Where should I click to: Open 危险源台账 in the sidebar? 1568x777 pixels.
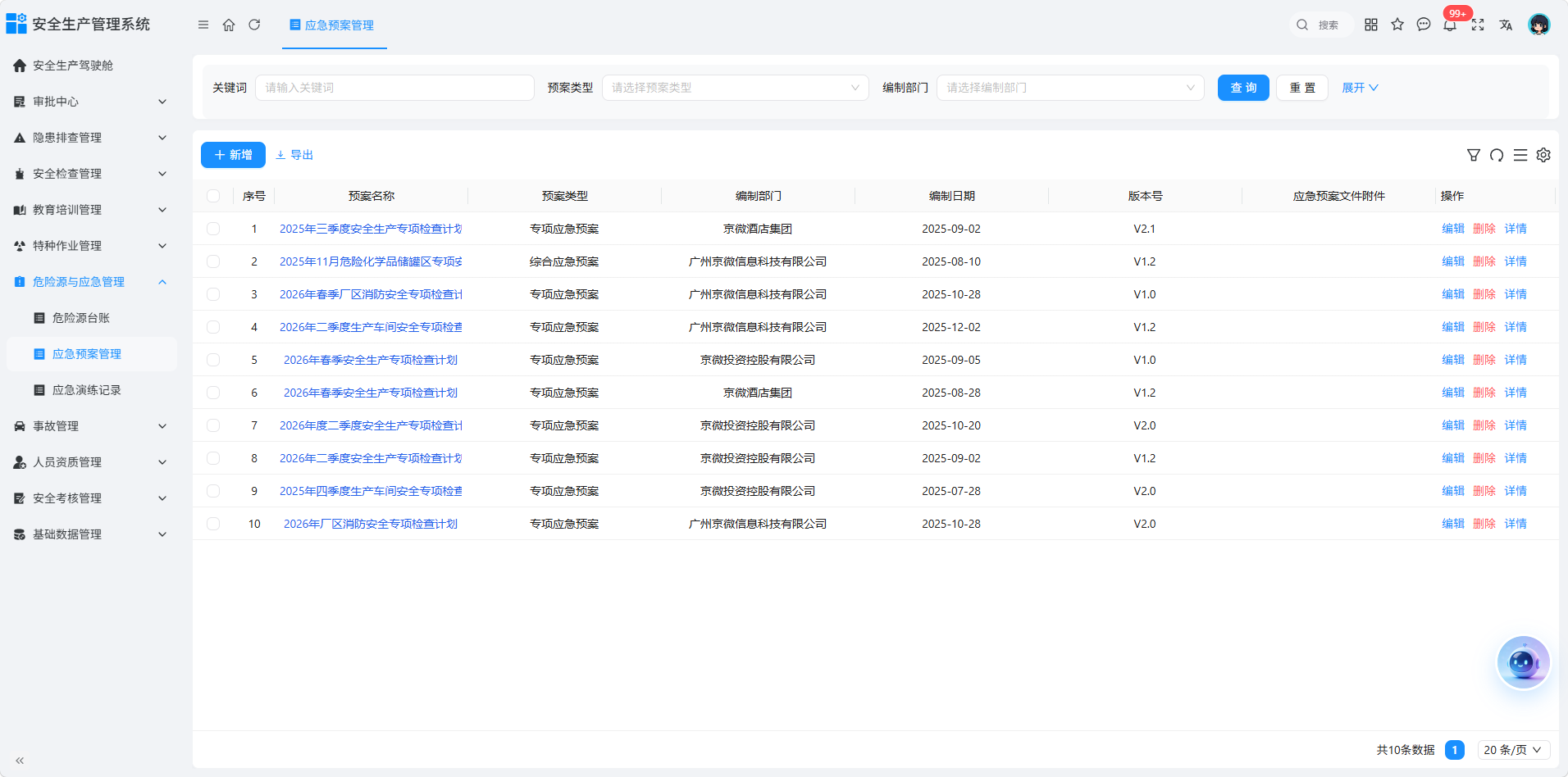pyautogui.click(x=90, y=318)
